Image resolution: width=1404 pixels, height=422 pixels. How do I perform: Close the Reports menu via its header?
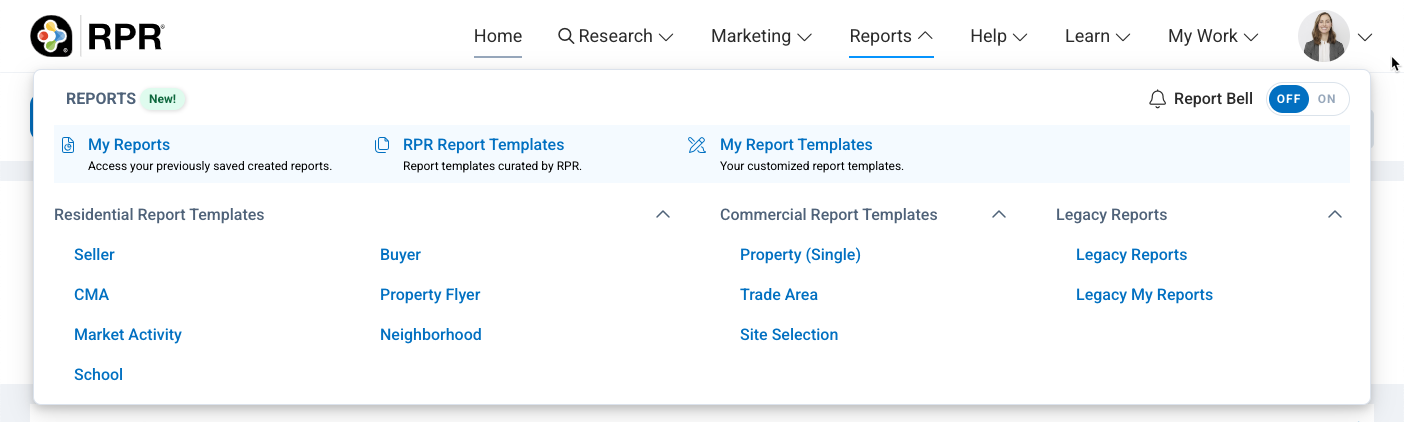[x=890, y=36]
